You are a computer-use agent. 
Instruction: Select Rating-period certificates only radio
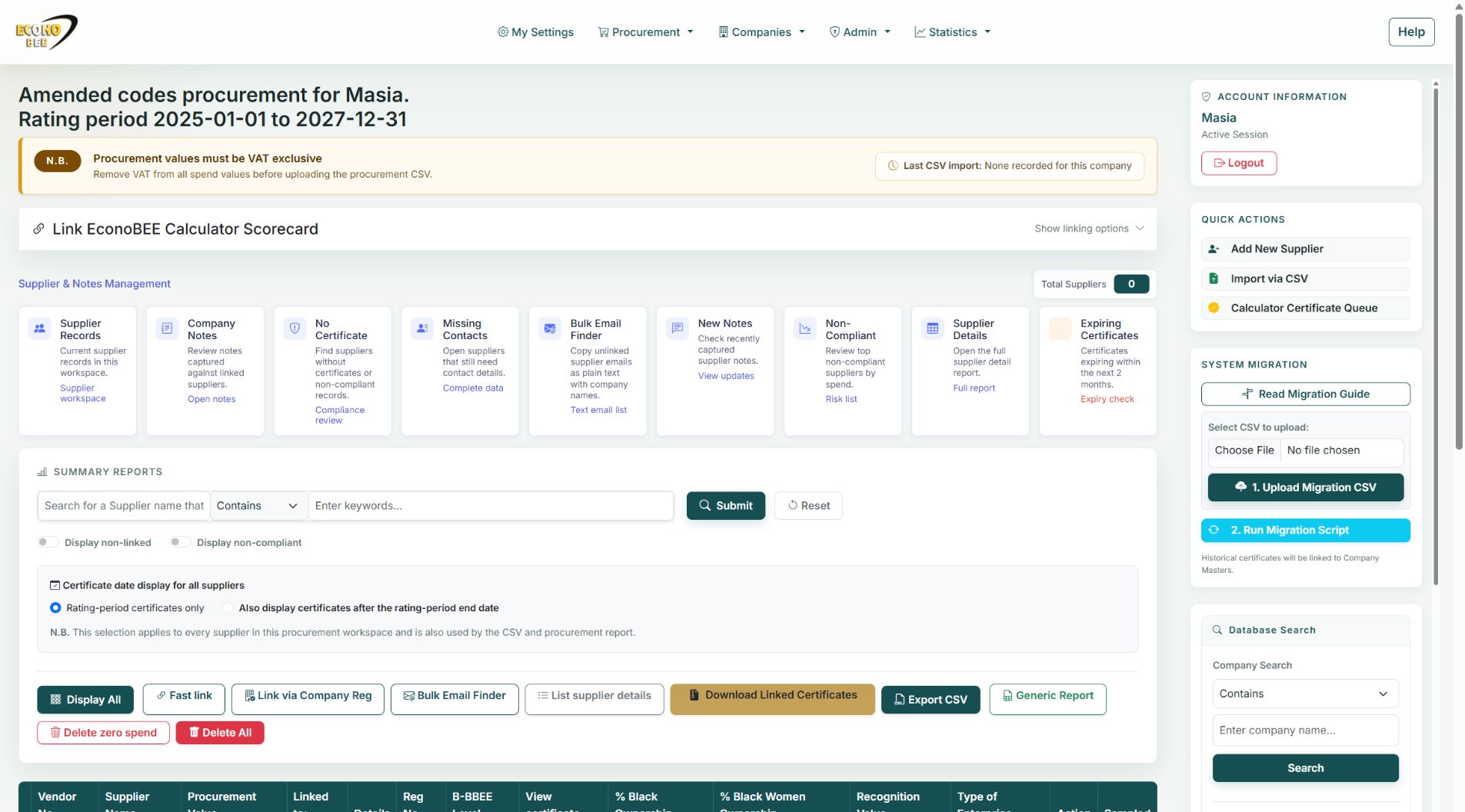[55, 607]
